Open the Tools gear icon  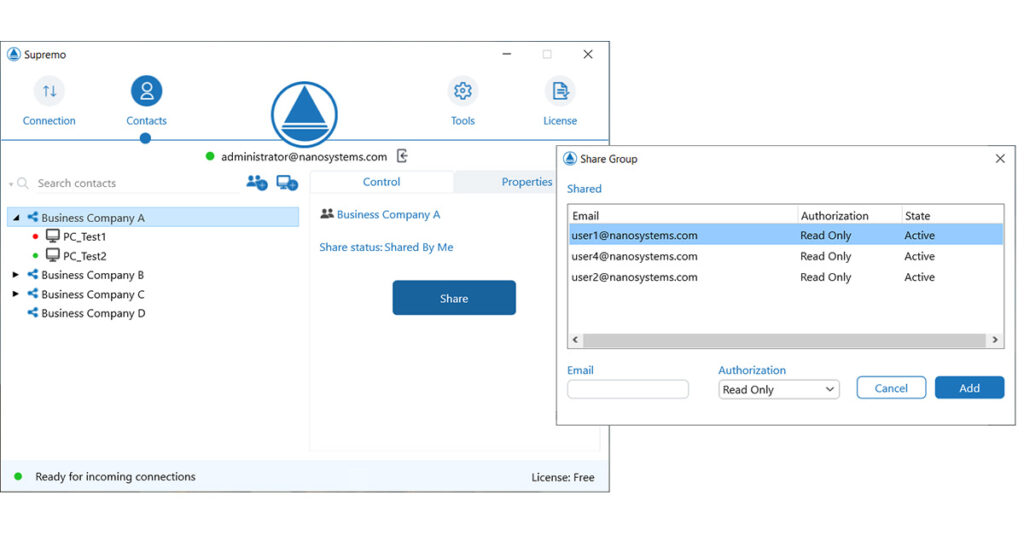pyautogui.click(x=462, y=92)
